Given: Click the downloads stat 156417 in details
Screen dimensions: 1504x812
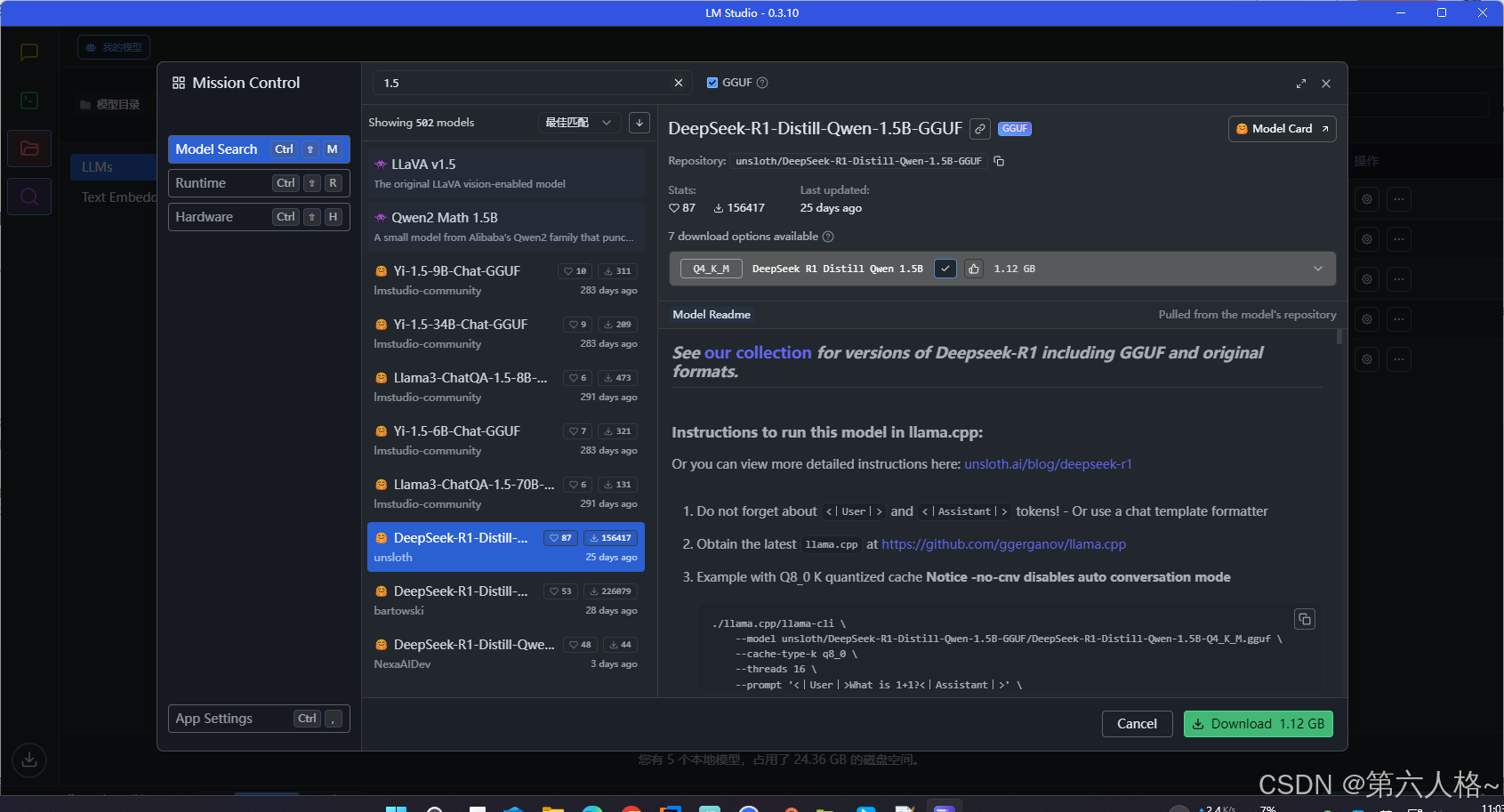Looking at the screenshot, I should pos(739,208).
